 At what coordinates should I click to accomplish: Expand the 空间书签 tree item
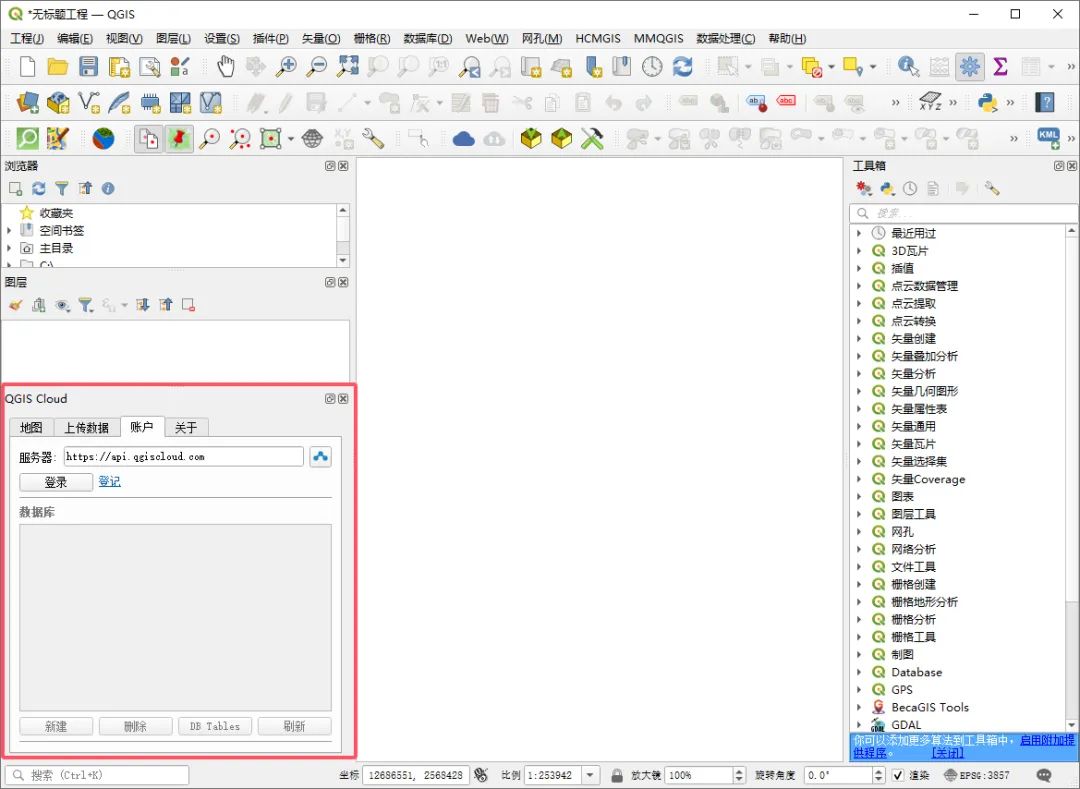point(9,231)
